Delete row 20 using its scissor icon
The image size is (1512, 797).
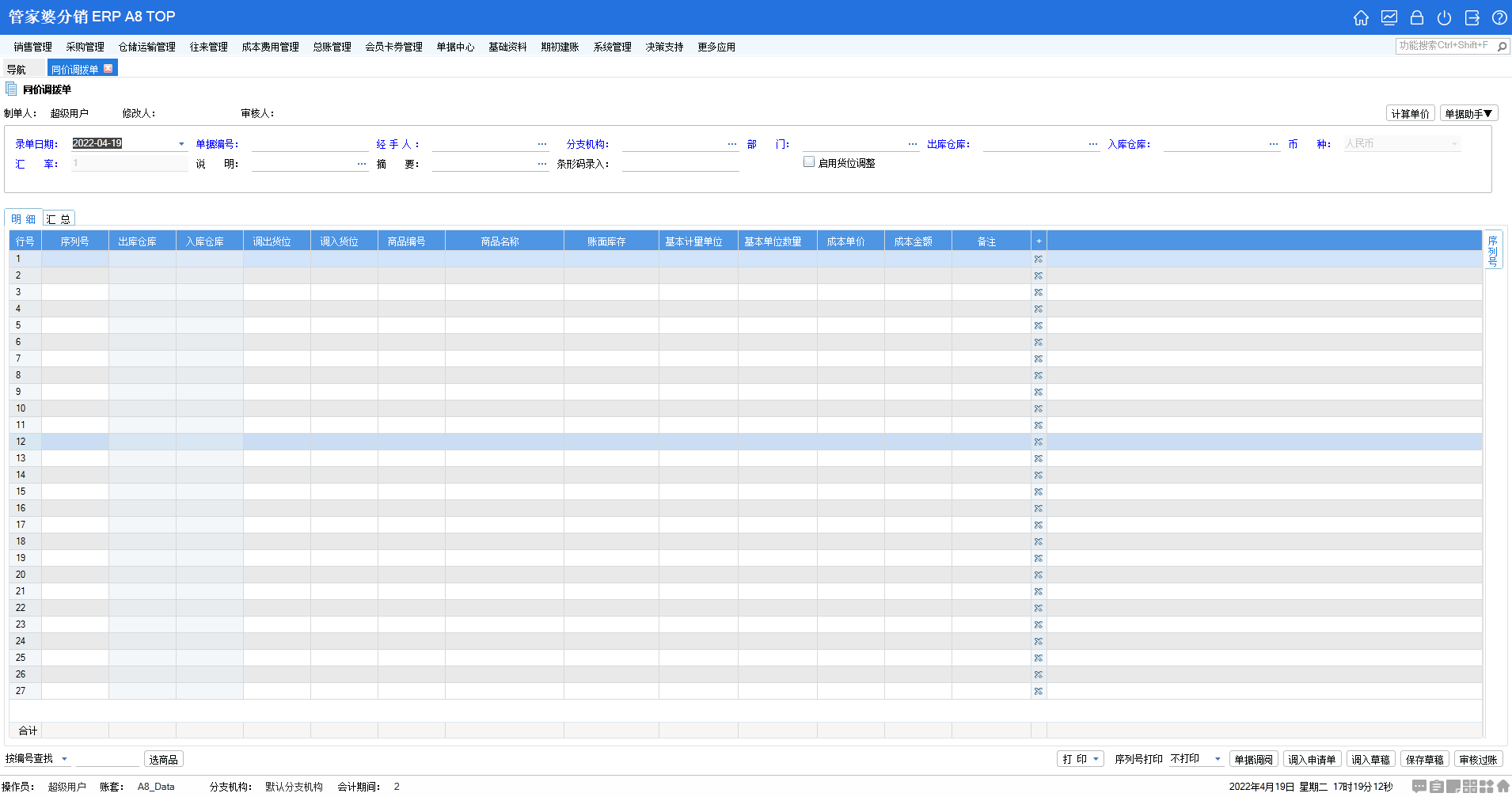1039,575
